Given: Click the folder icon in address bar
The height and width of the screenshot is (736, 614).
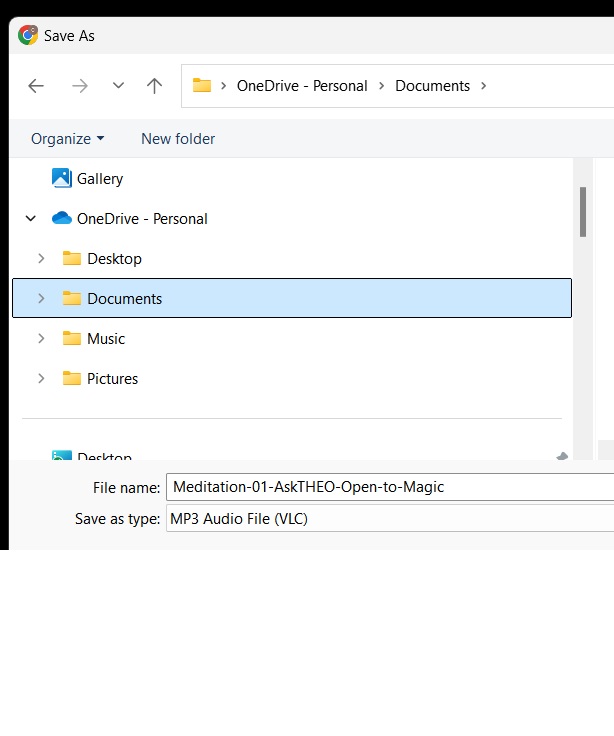Looking at the screenshot, I should tap(202, 86).
